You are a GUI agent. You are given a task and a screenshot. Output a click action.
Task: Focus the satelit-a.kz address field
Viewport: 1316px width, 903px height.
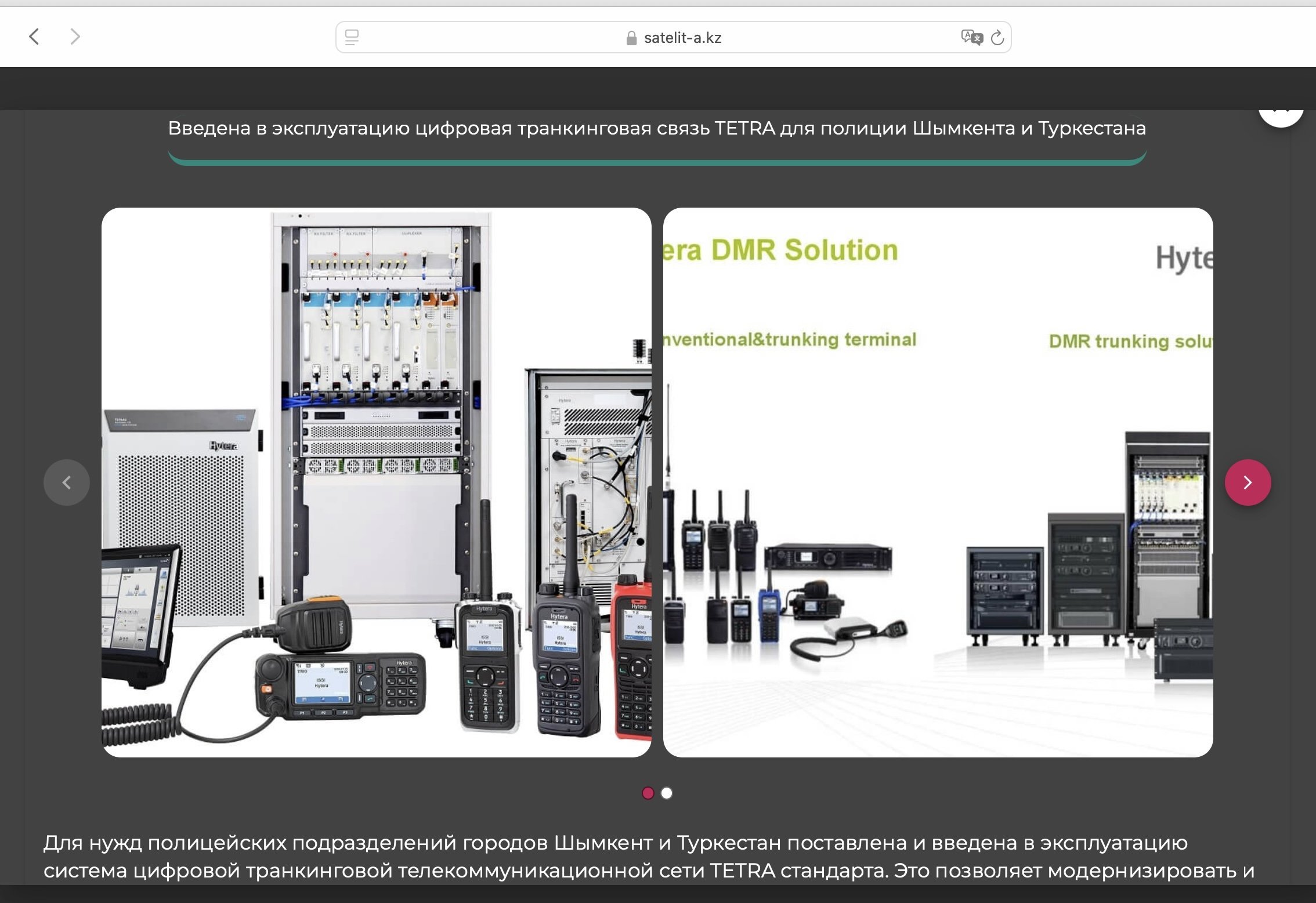[673, 38]
